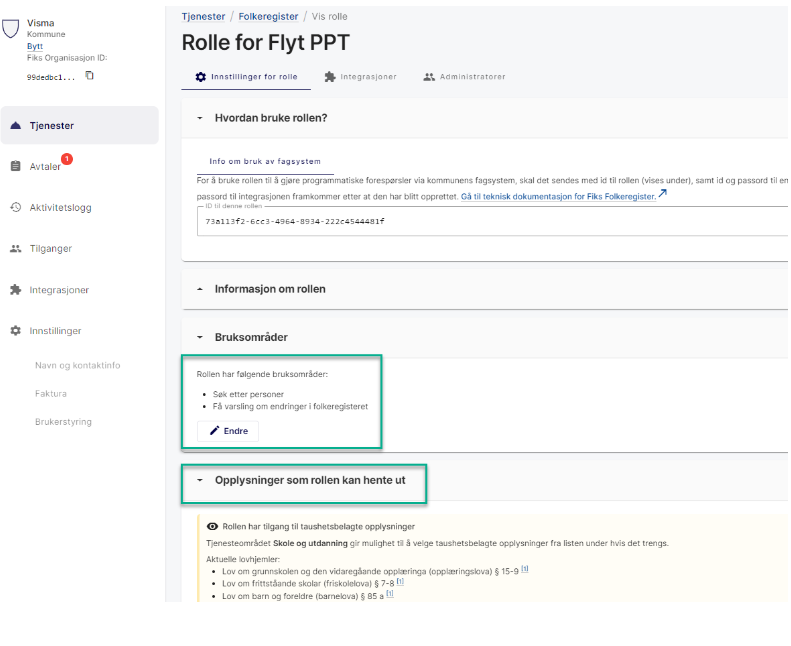Click the Aktivitetslogg history icon
Viewport: 791px width, 646px height.
16,207
